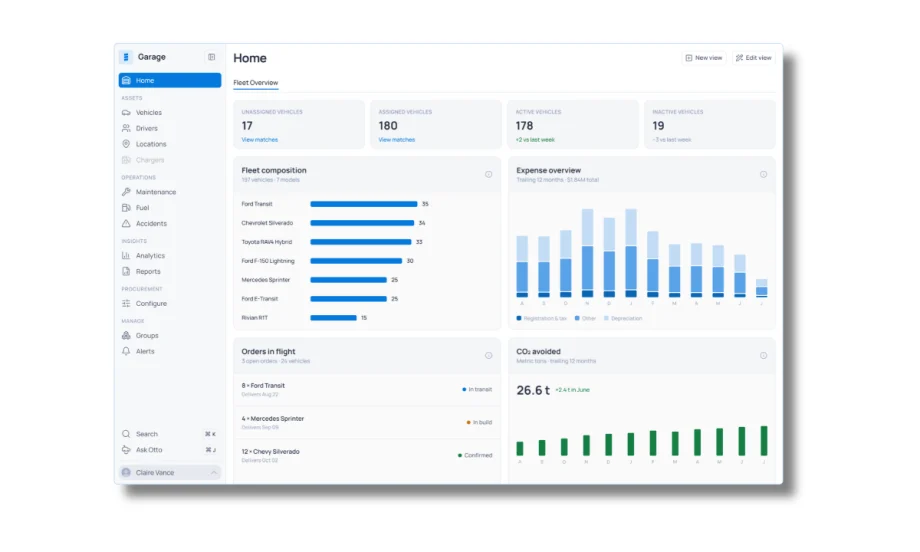The height and width of the screenshot is (552, 920).
Task: Click the Chevrolet Silverado composition label
Action: [267, 223]
